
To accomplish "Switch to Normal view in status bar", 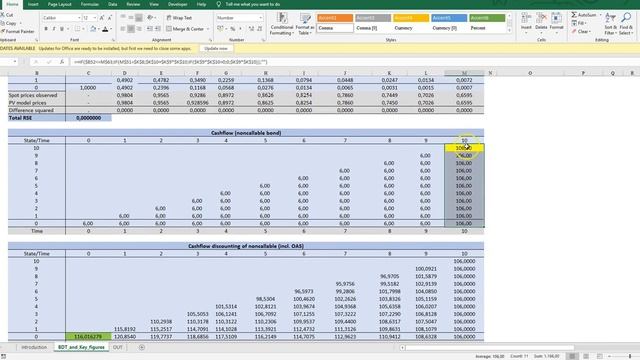I will 572,356.
